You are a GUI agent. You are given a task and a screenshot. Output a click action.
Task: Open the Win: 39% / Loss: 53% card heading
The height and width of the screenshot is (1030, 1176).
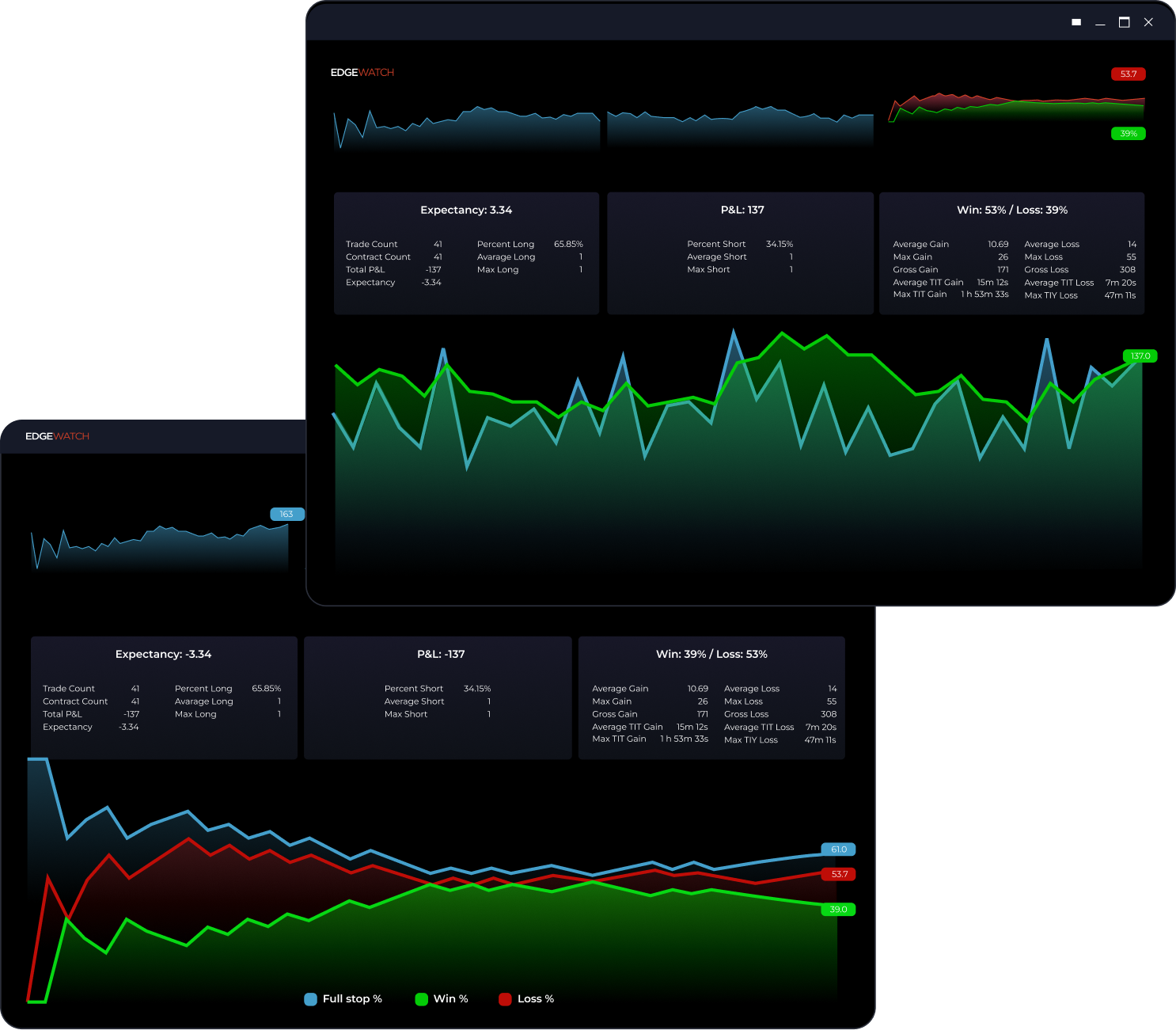pyautogui.click(x=711, y=654)
